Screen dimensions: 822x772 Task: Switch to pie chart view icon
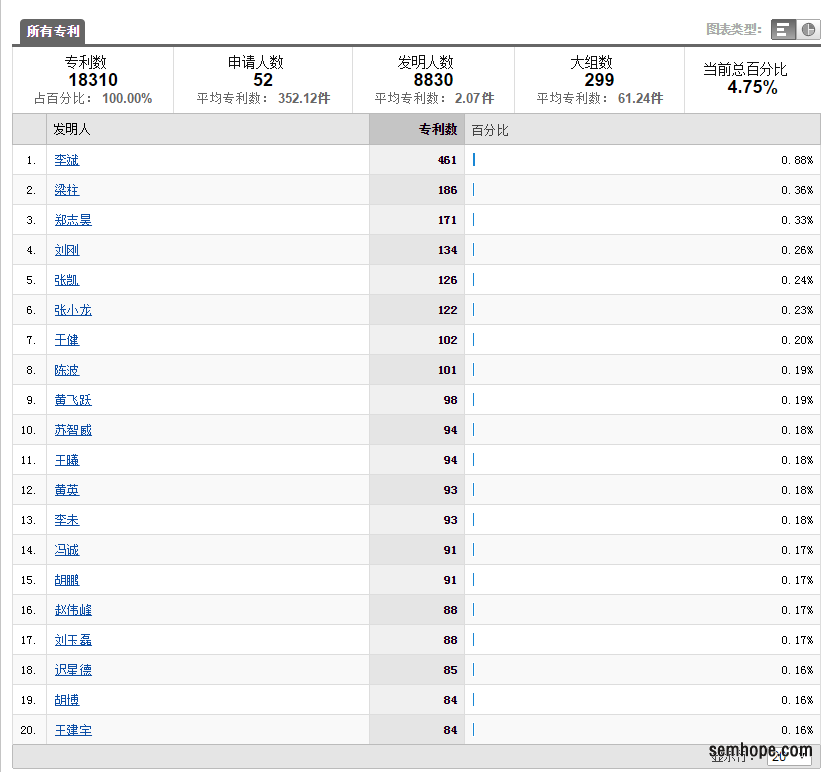tap(807, 30)
